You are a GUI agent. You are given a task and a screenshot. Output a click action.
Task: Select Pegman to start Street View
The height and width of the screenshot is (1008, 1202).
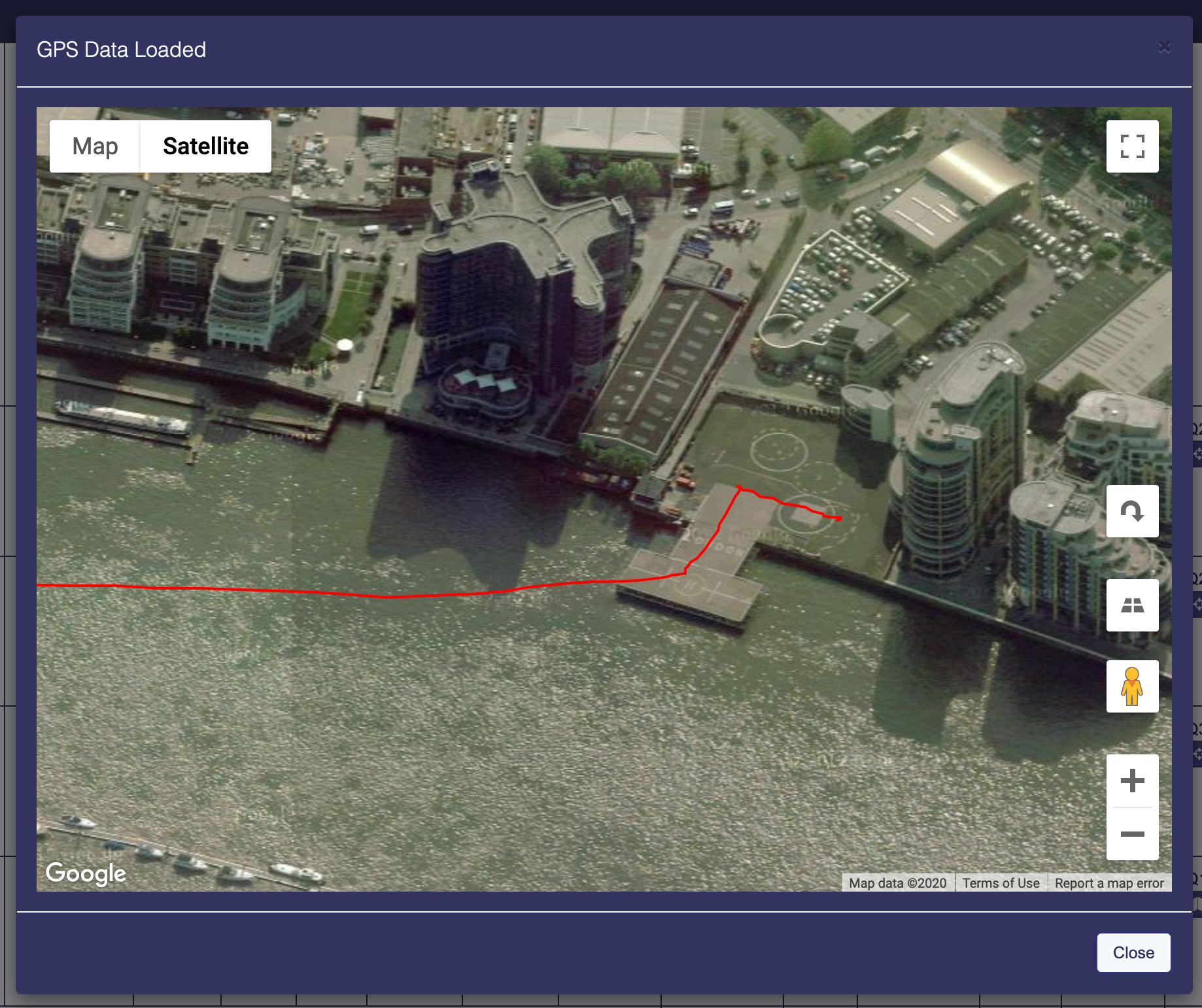pyautogui.click(x=1133, y=686)
